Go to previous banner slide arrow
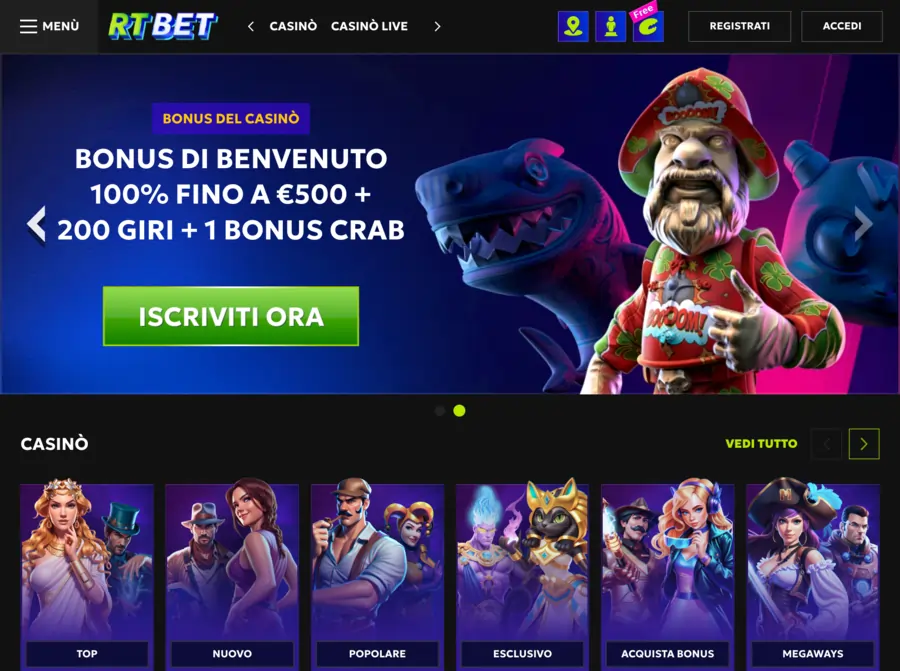900x671 pixels. pos(36,224)
